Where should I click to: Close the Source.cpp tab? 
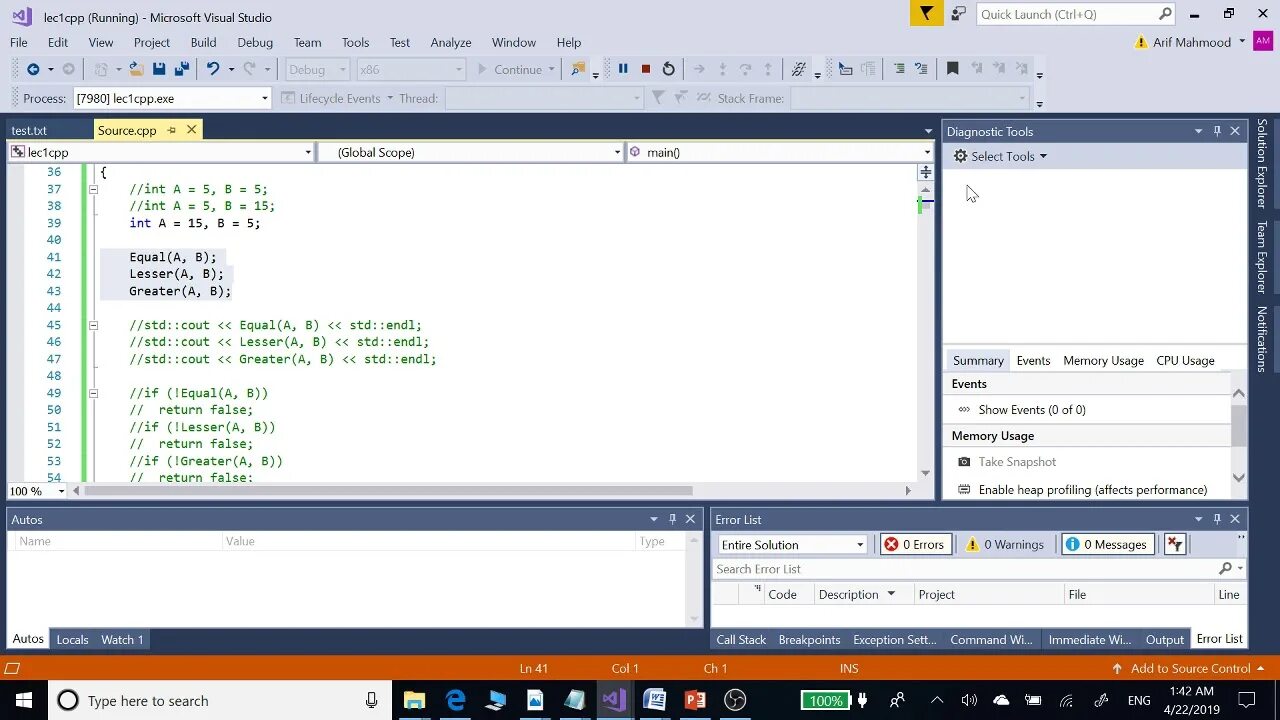click(191, 129)
